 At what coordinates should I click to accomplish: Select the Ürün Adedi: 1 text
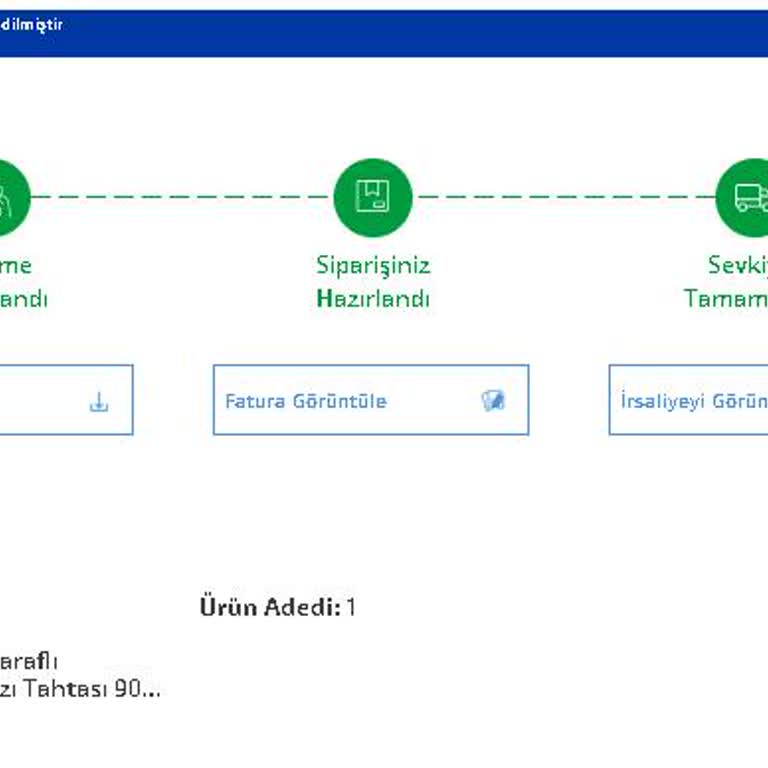(278, 607)
